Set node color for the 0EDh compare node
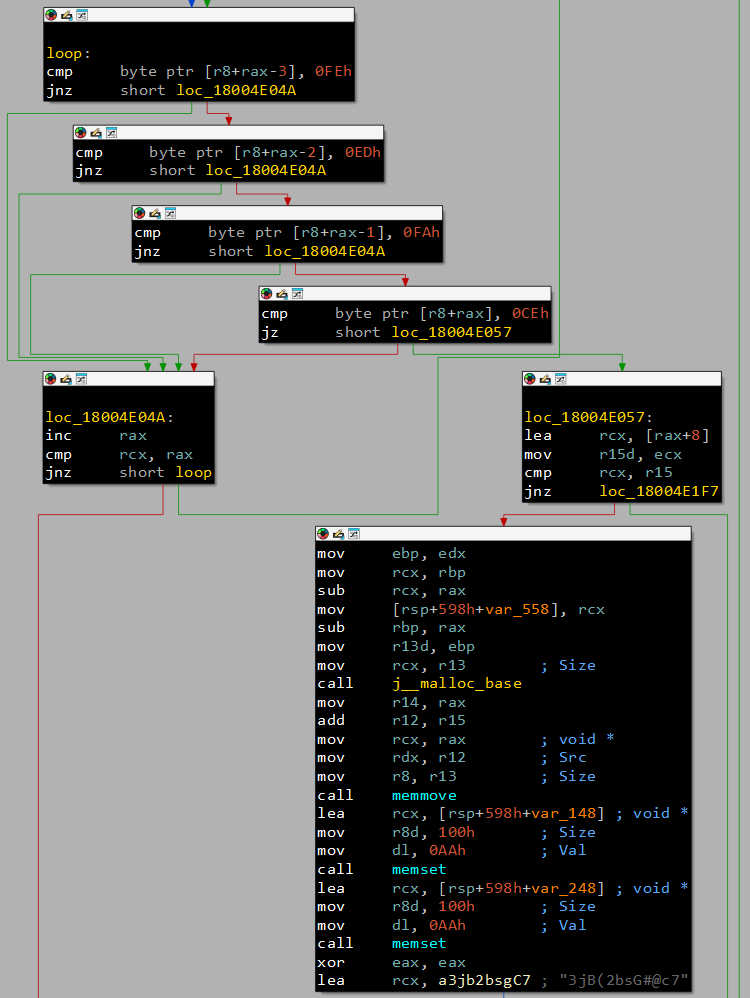The image size is (750, 998). (80, 132)
